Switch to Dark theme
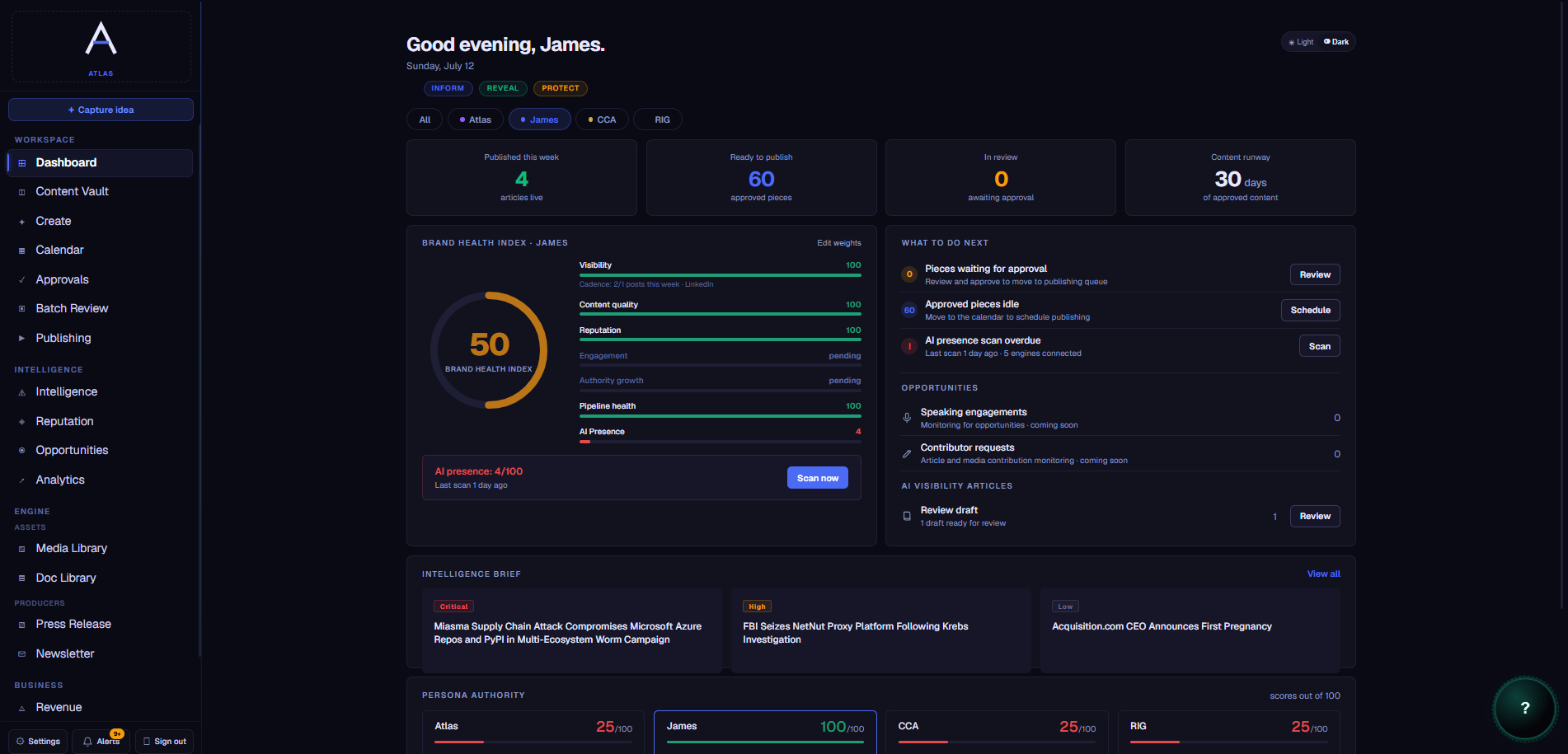Viewport: 1568px width, 754px height. [1336, 42]
